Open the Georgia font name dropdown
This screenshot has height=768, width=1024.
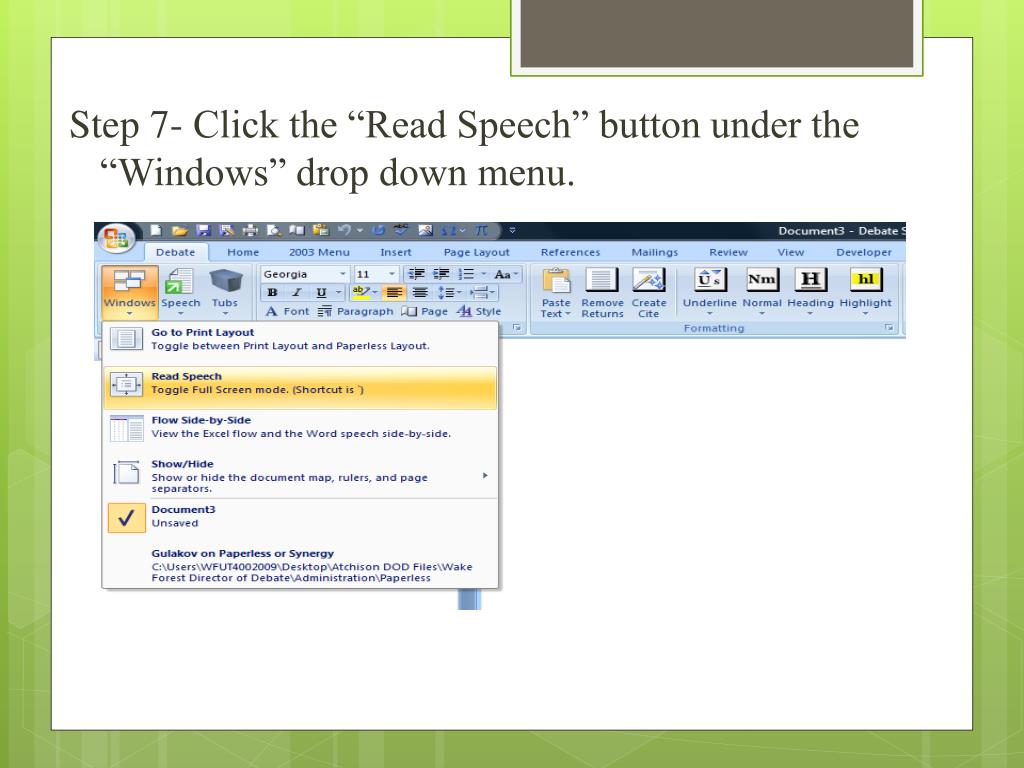(342, 274)
